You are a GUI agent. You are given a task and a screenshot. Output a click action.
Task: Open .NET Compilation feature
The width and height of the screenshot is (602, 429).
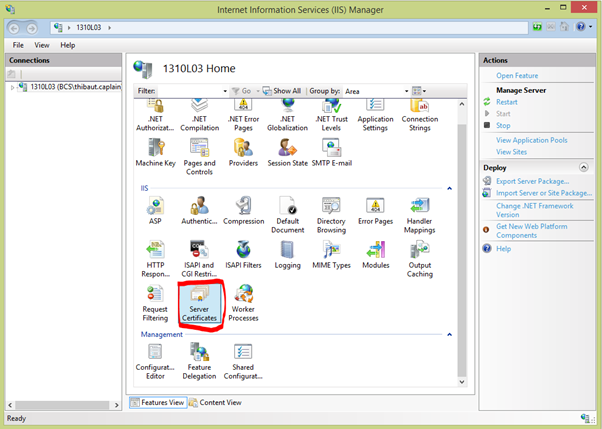click(x=199, y=116)
